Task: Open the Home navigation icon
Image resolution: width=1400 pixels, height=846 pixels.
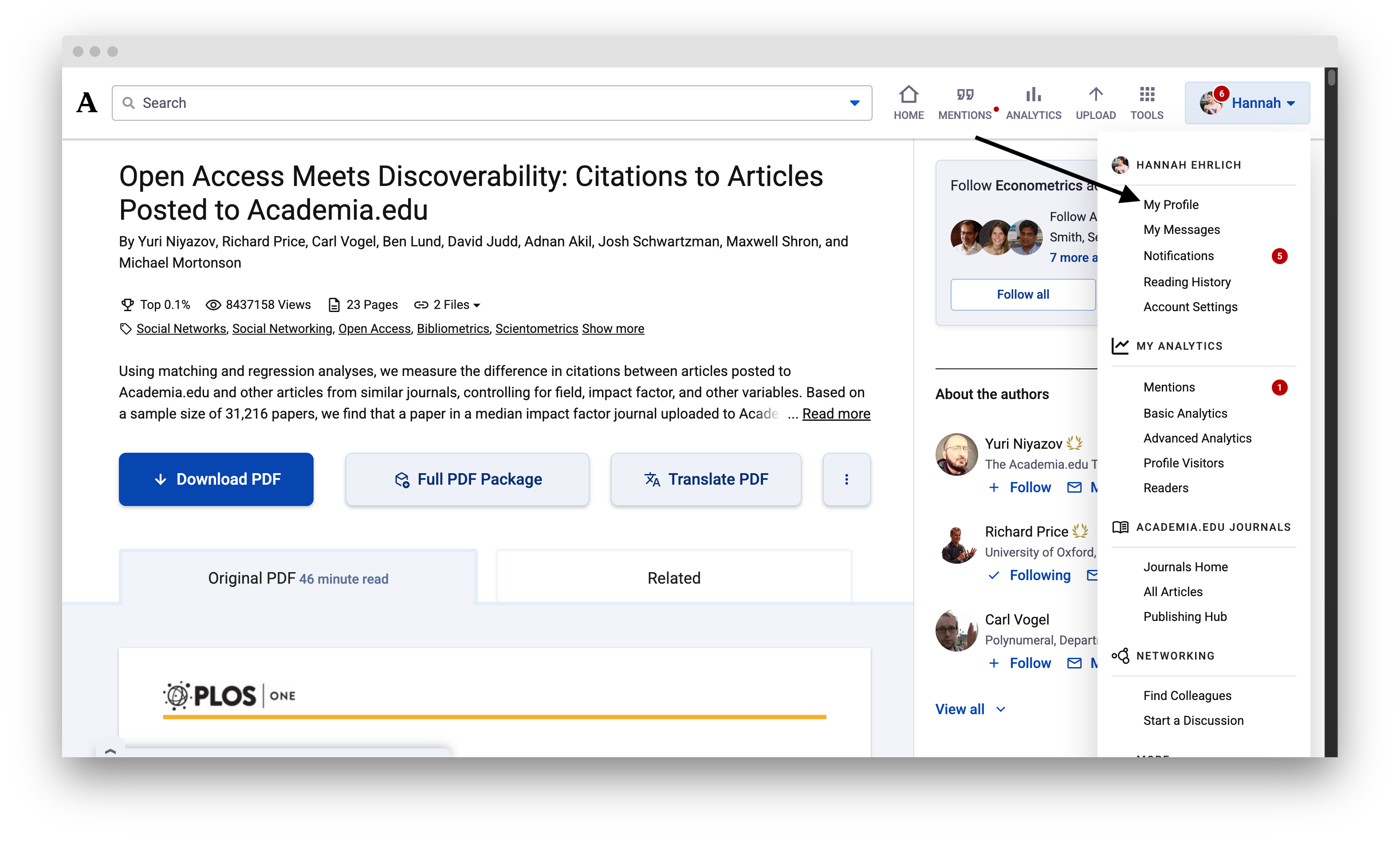Action: tap(908, 95)
